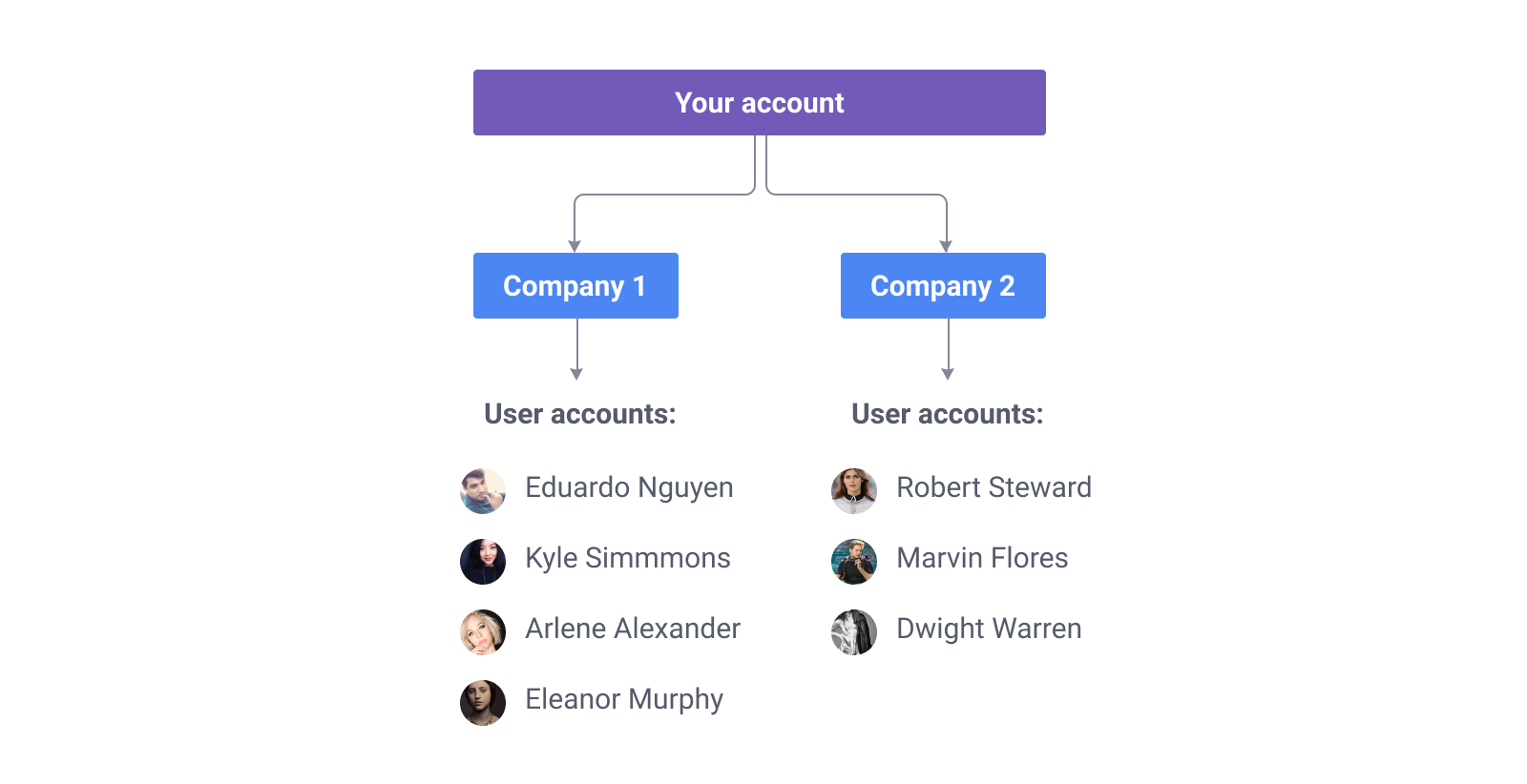Open the Kyle Simmmons user name
The height and width of the screenshot is (784, 1527).
tap(628, 559)
